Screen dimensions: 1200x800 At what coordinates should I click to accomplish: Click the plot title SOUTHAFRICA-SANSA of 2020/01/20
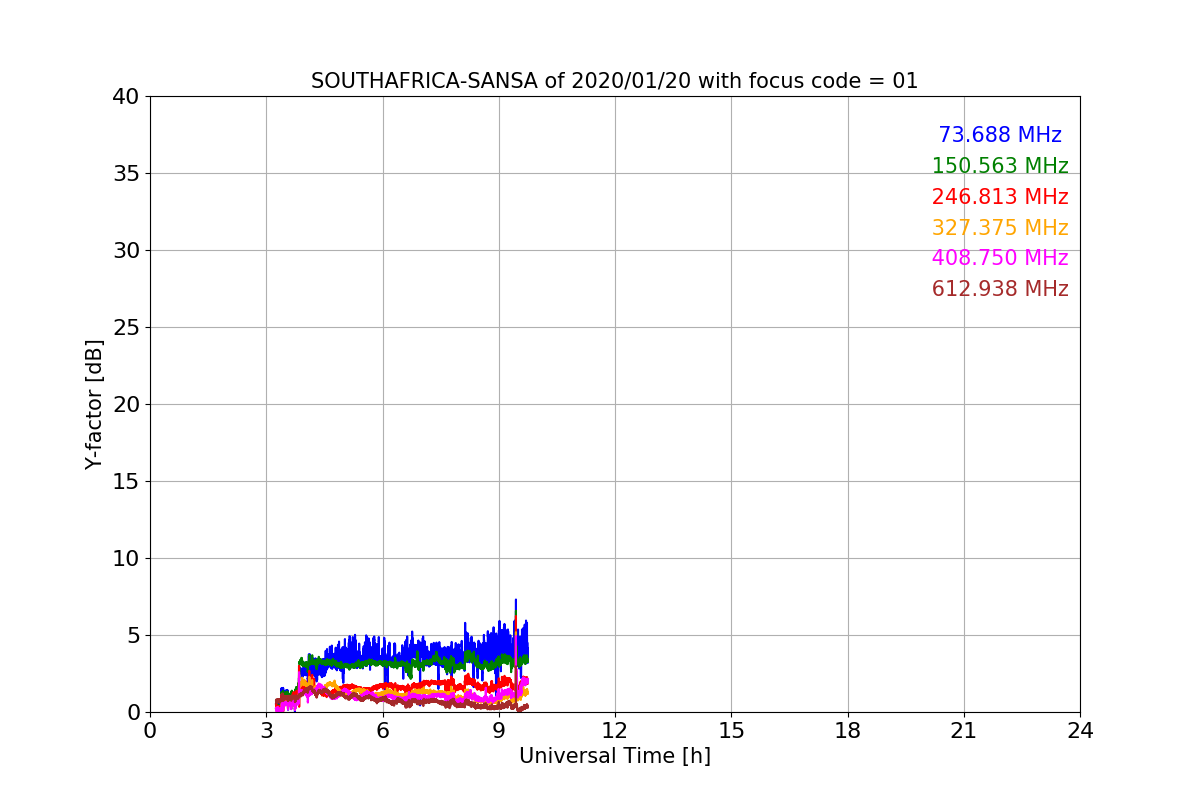[614, 81]
